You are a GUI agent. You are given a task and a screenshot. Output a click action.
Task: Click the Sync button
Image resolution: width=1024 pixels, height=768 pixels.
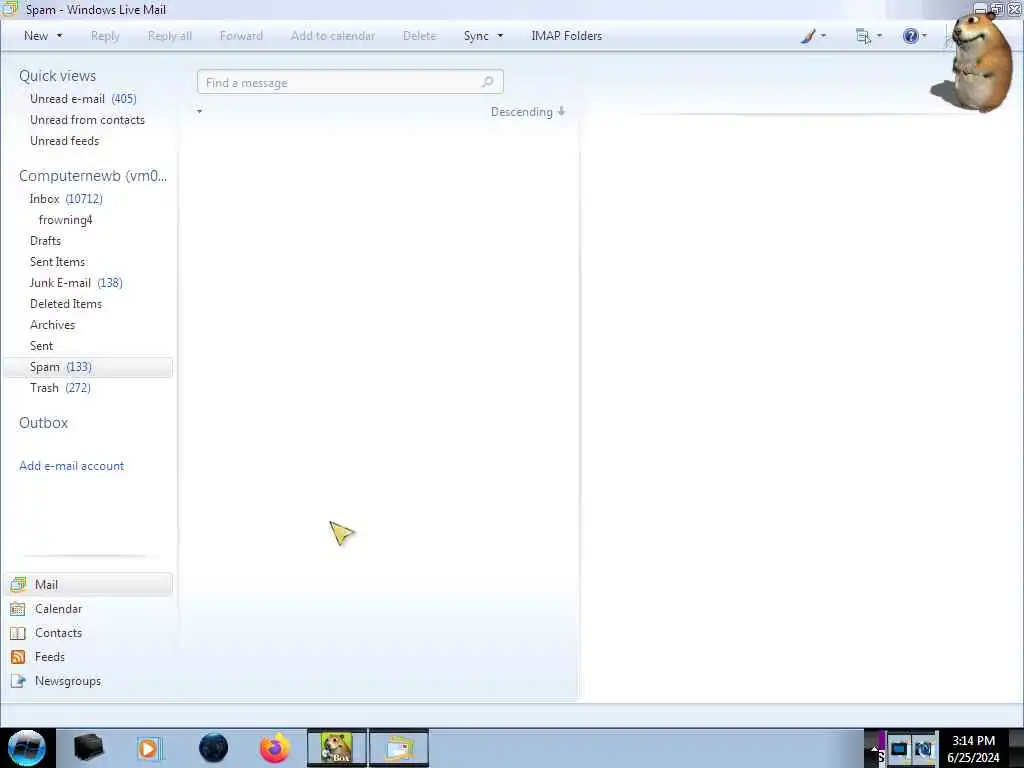click(x=476, y=36)
